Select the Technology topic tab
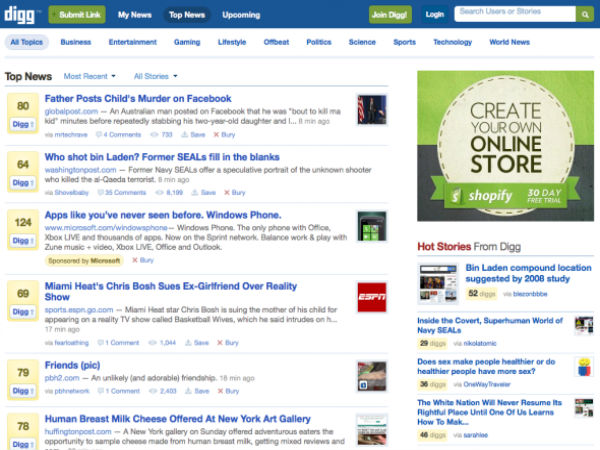This screenshot has width=600, height=450. 452,42
